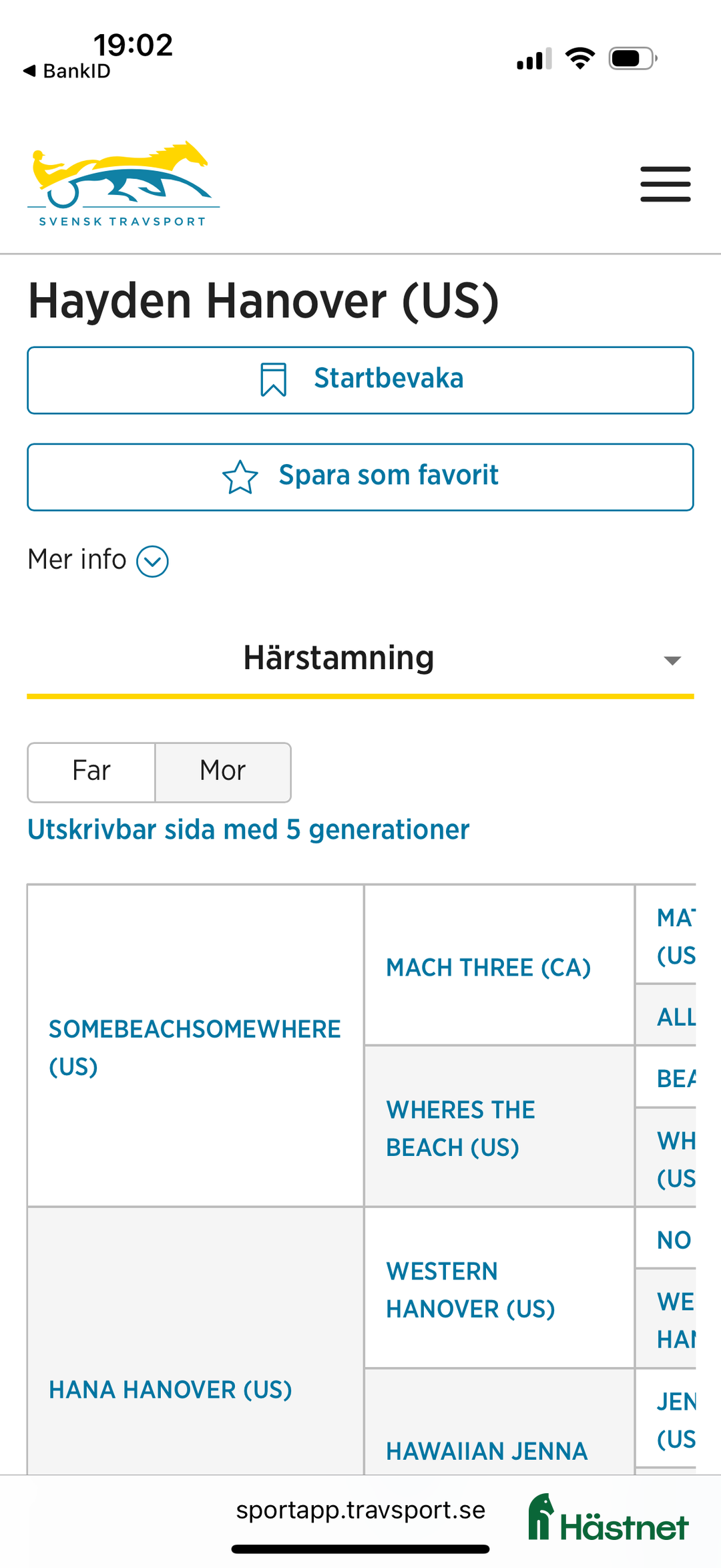The width and height of the screenshot is (721, 1568).
Task: Tap the BankID back arrow
Action: [29, 69]
